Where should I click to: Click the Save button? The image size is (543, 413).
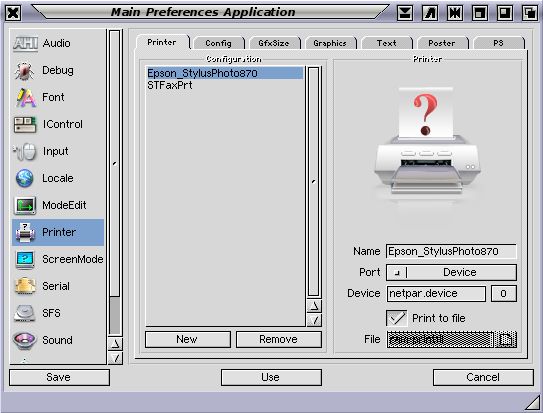(59, 377)
